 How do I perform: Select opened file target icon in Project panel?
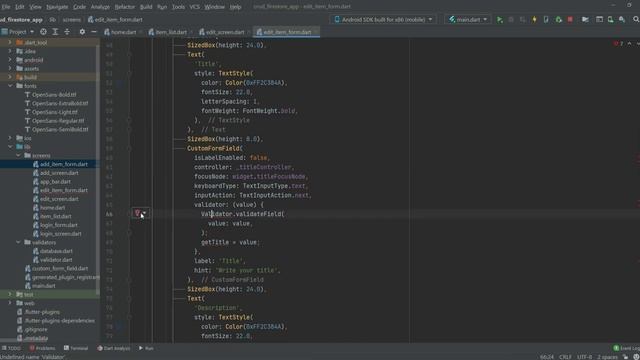(x=43, y=31)
